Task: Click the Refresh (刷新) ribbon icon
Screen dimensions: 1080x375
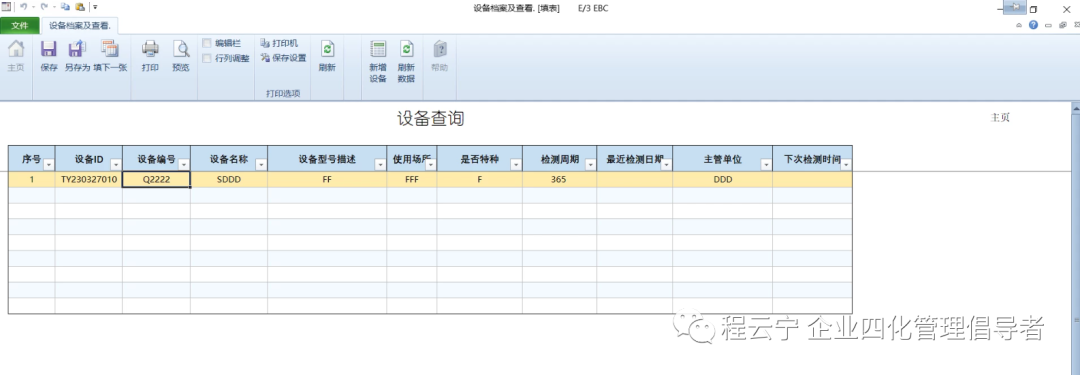Action: tap(327, 50)
